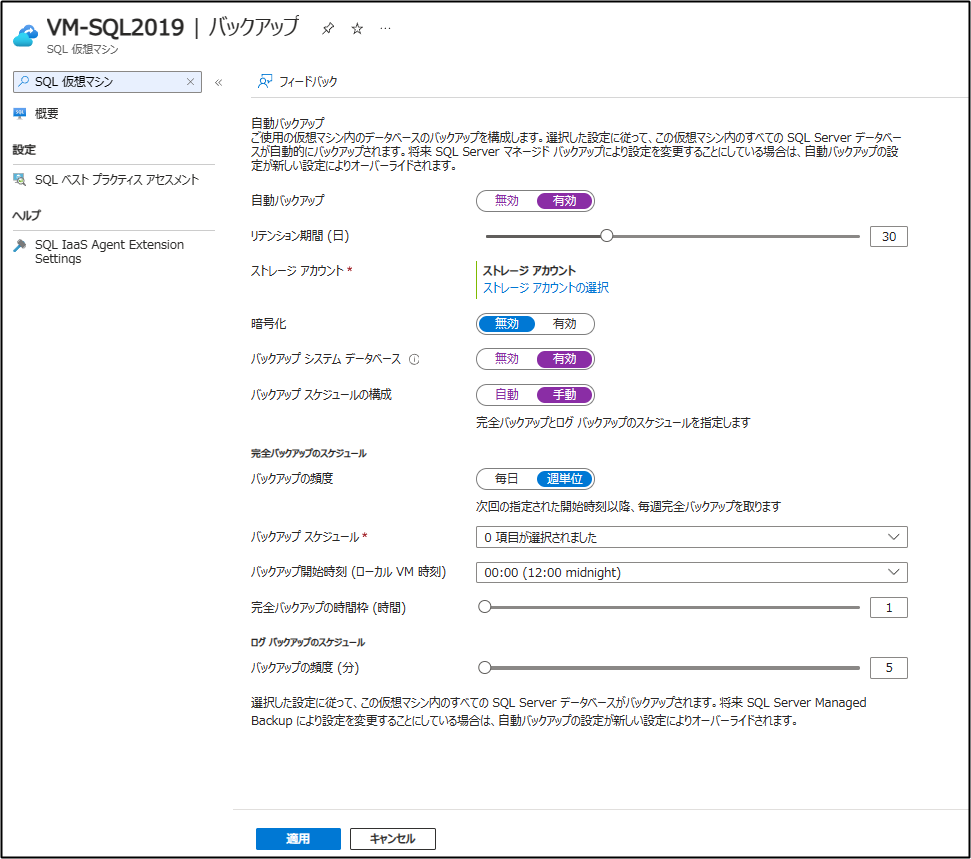Pin the VM-SQL2019 backup blade
Viewport: 971px width, 859px height.
click(328, 28)
